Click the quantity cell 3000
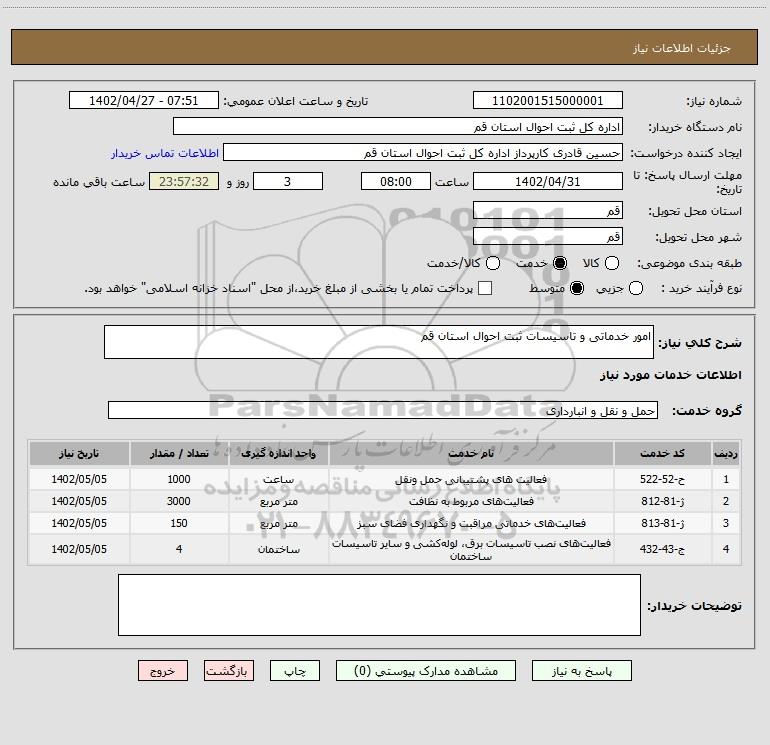 pyautogui.click(x=179, y=501)
